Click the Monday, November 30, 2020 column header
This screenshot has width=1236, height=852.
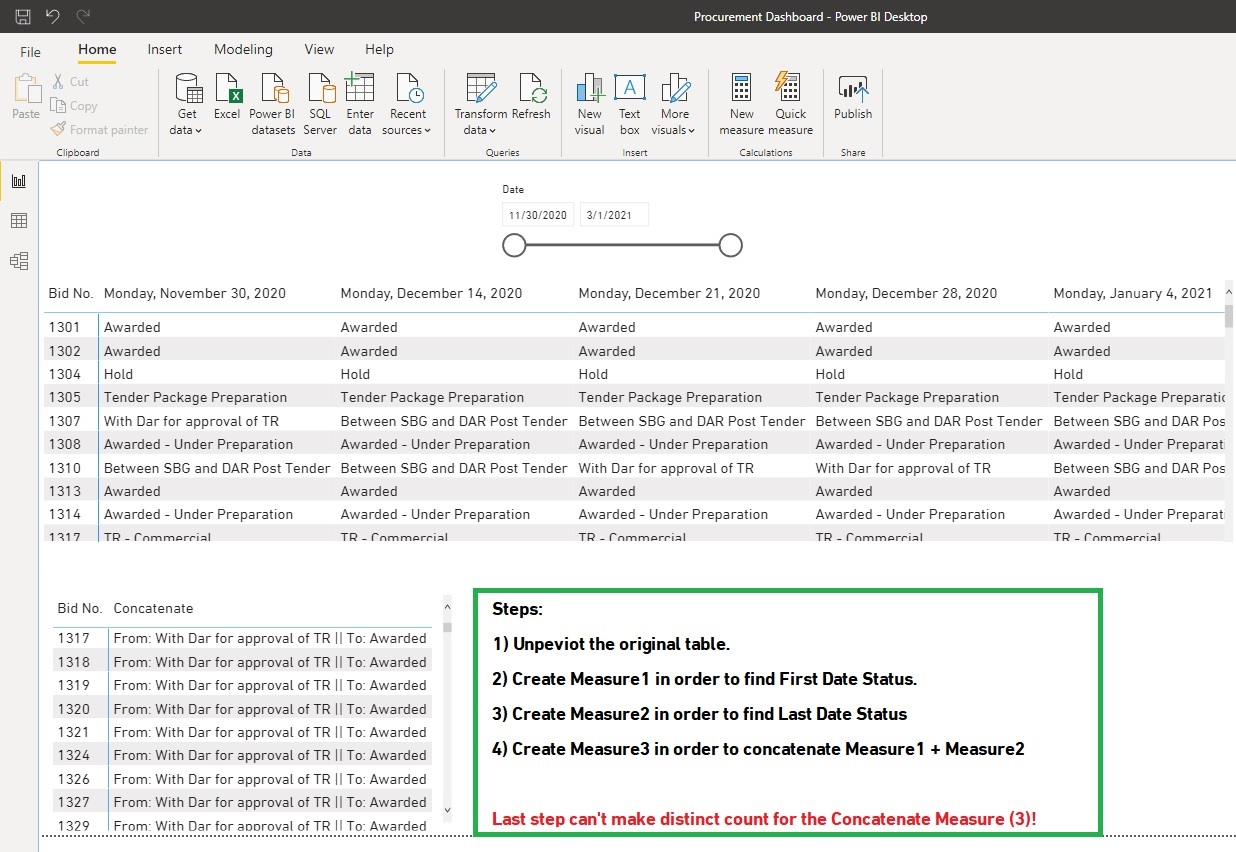click(x=195, y=293)
